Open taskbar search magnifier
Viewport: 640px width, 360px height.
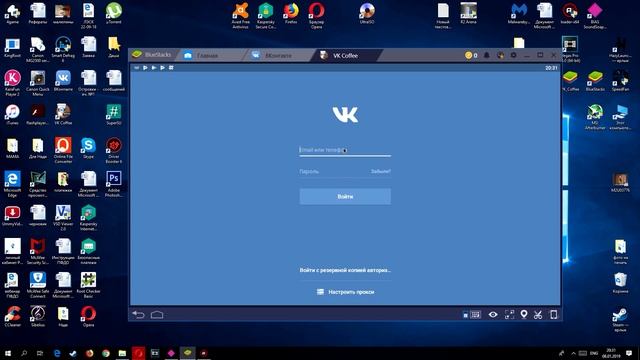tap(24, 353)
